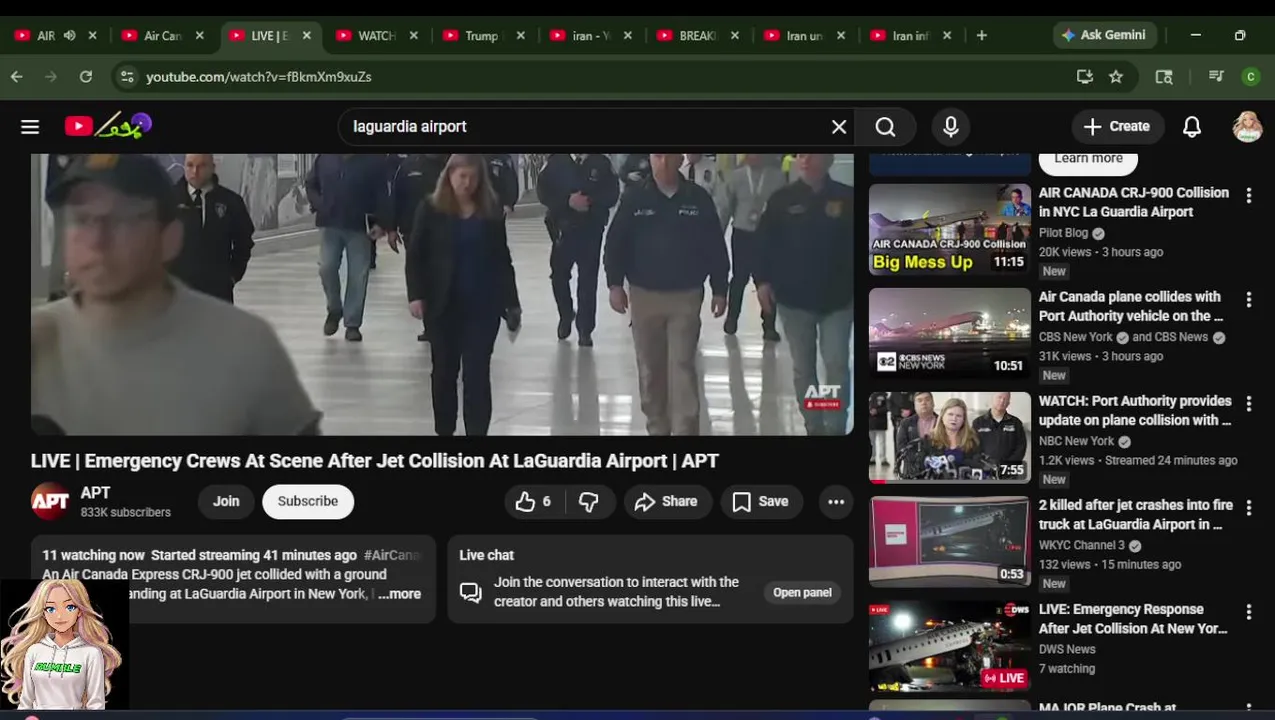
Task: Click Learn more button in sidebar
Action: [x=1088, y=160]
